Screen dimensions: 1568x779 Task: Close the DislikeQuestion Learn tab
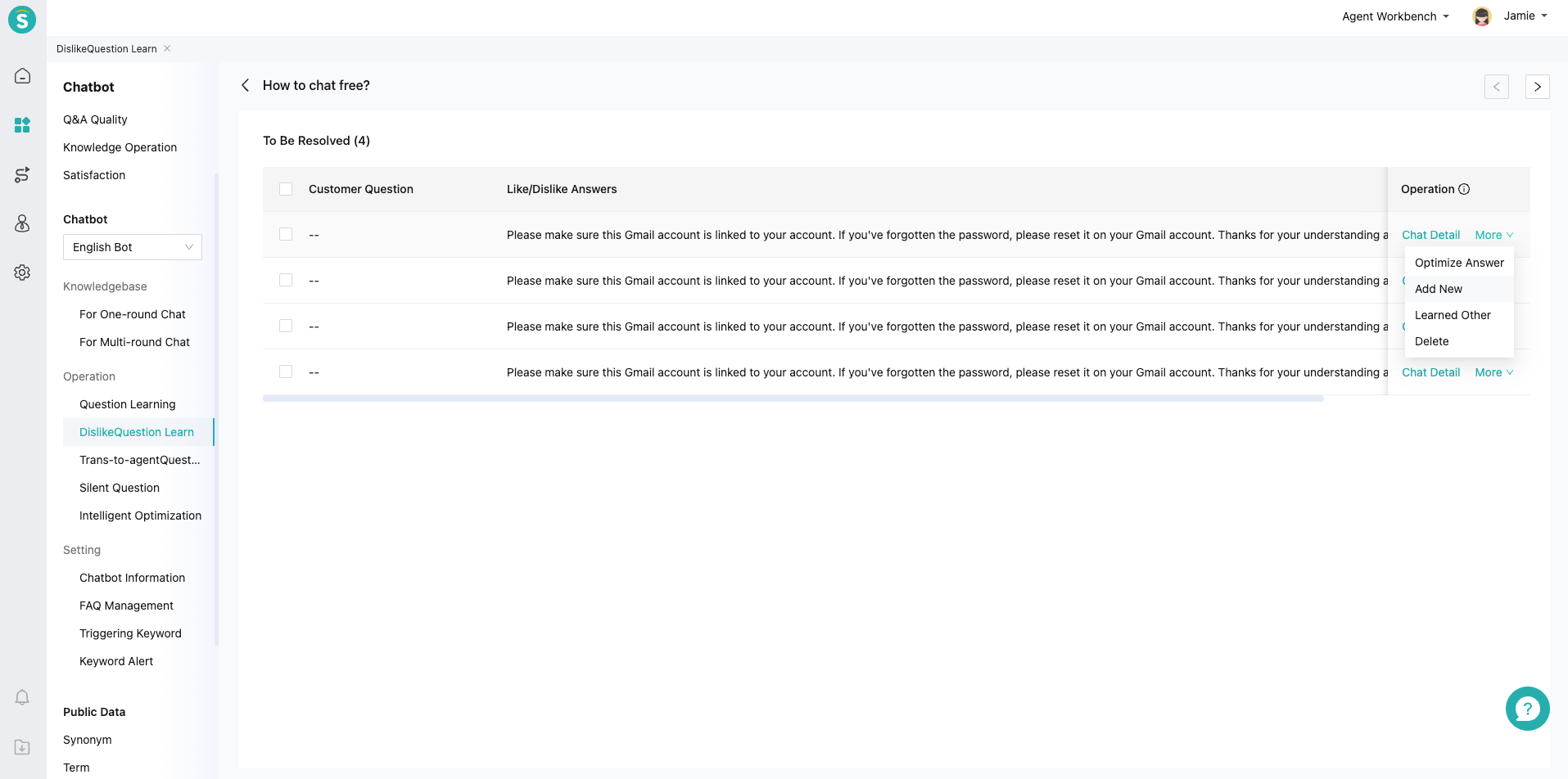167,48
